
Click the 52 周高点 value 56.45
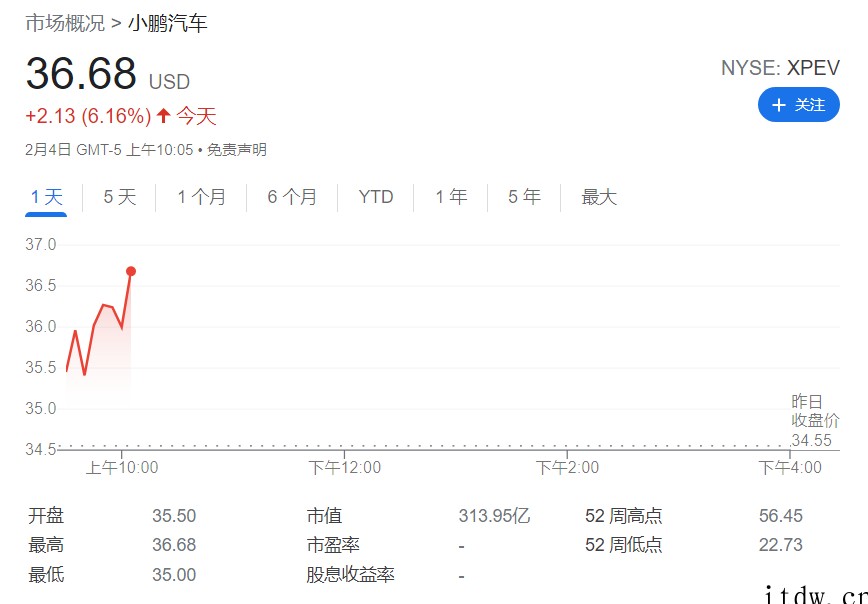[781, 516]
